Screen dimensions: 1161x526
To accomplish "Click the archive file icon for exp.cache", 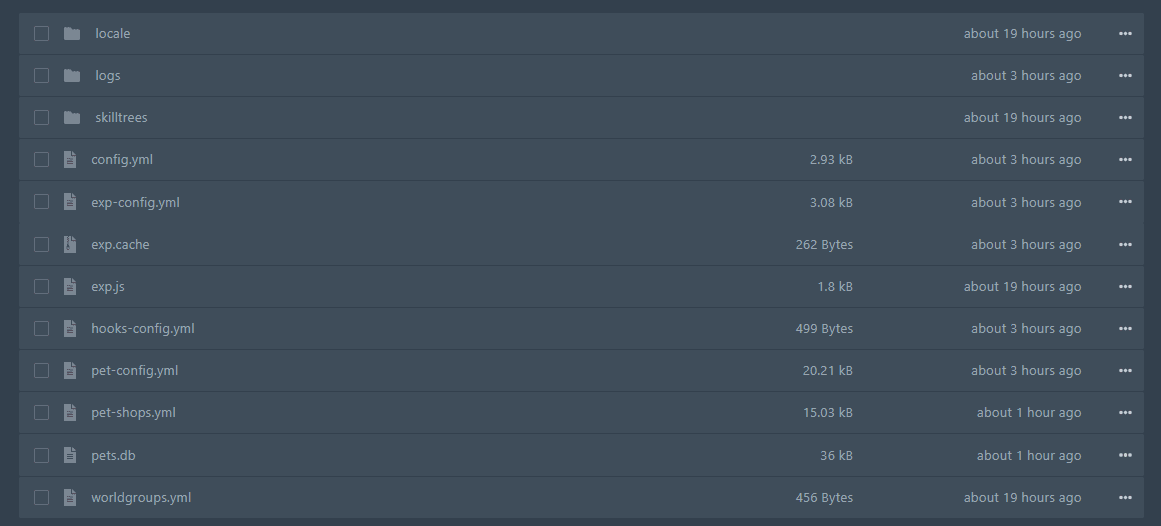I will (x=70, y=244).
